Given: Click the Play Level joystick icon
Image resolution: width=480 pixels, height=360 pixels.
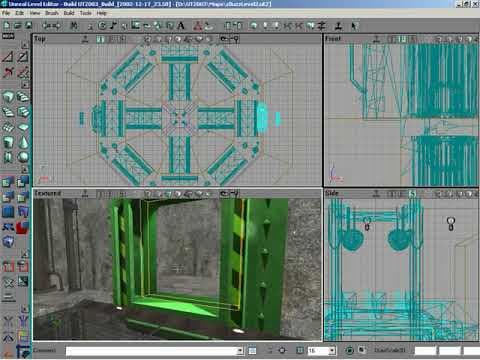Looking at the screenshot, I should coord(339,26).
